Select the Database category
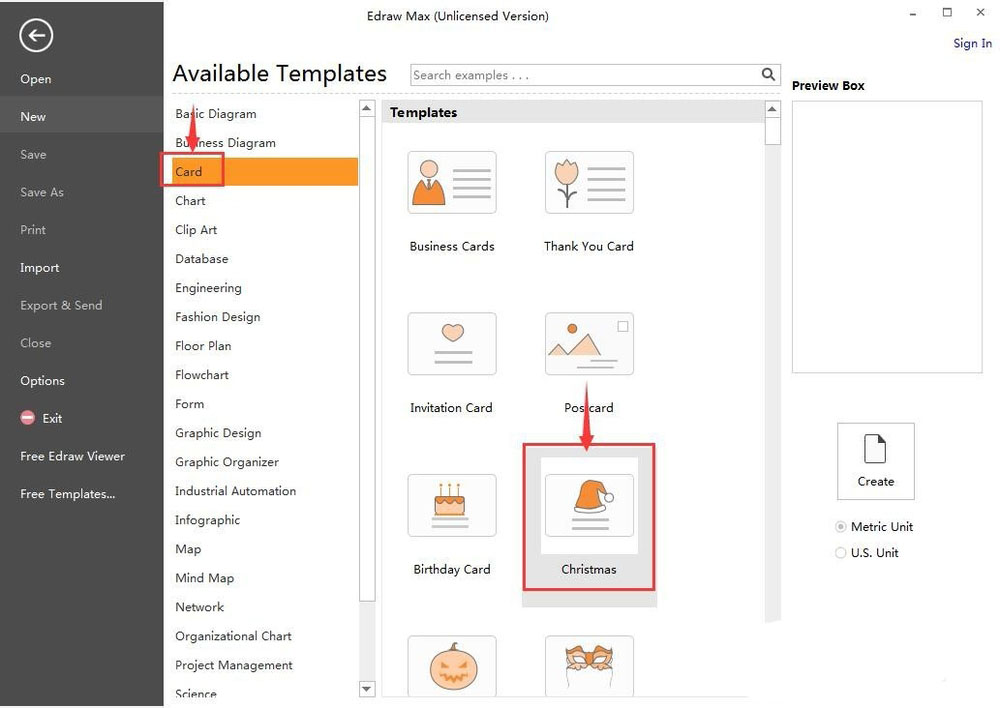 click(x=202, y=259)
